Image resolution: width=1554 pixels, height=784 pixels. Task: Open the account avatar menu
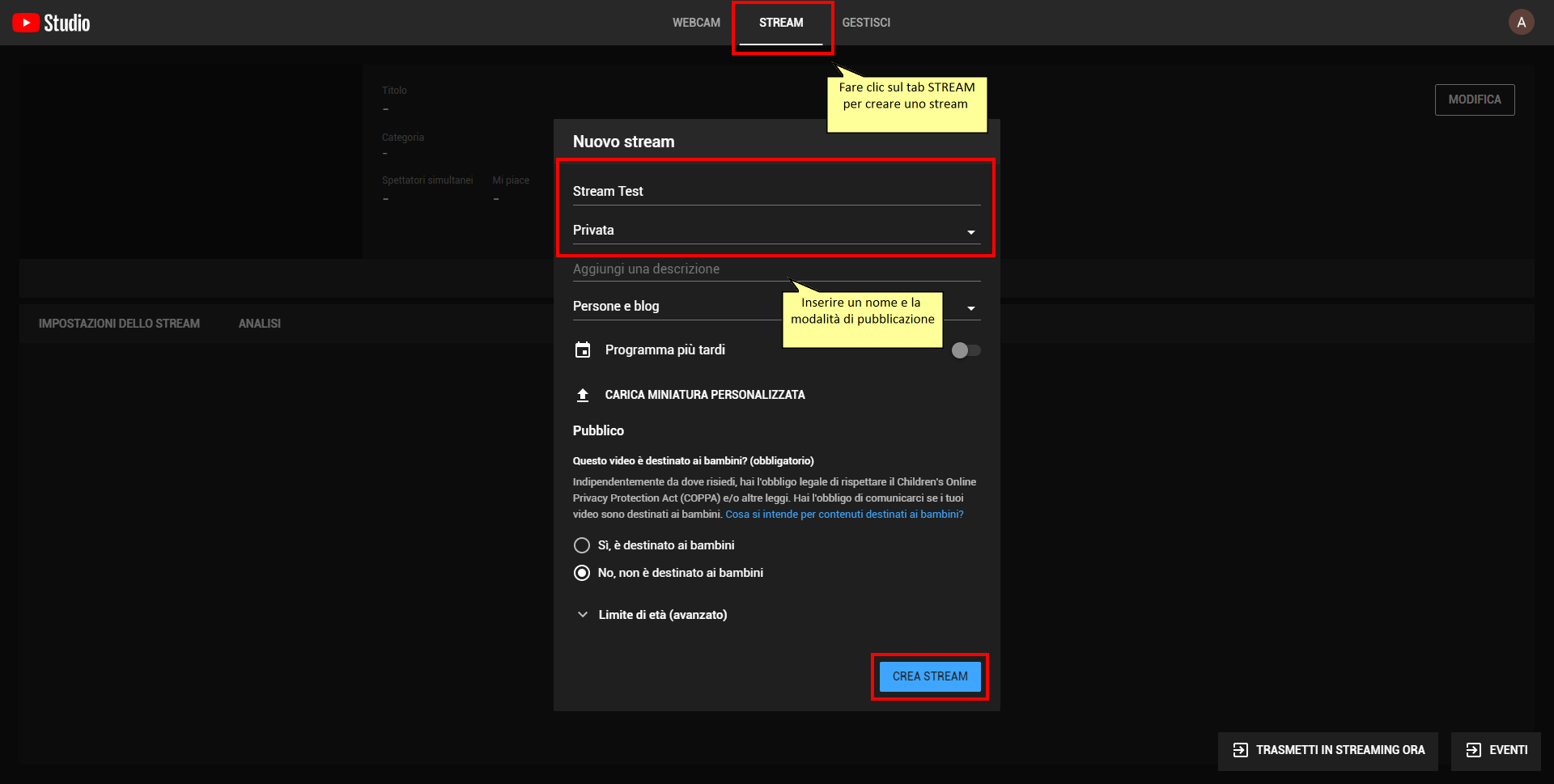click(x=1521, y=23)
